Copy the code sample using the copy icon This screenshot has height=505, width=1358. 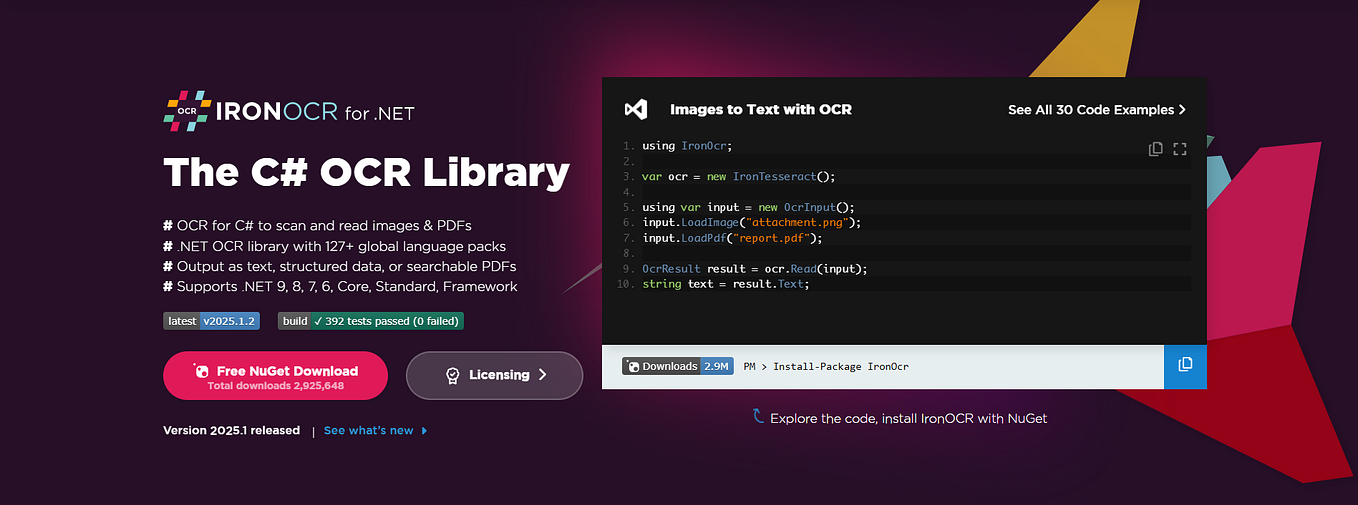point(1156,149)
